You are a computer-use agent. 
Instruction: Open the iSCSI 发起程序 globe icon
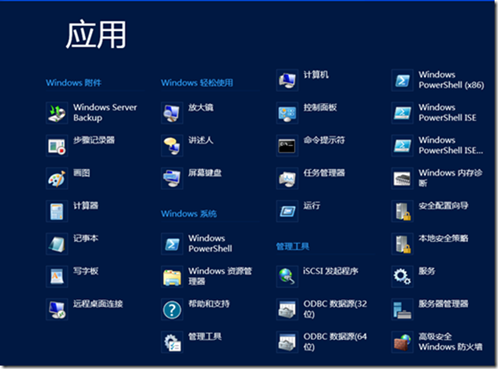(x=287, y=276)
